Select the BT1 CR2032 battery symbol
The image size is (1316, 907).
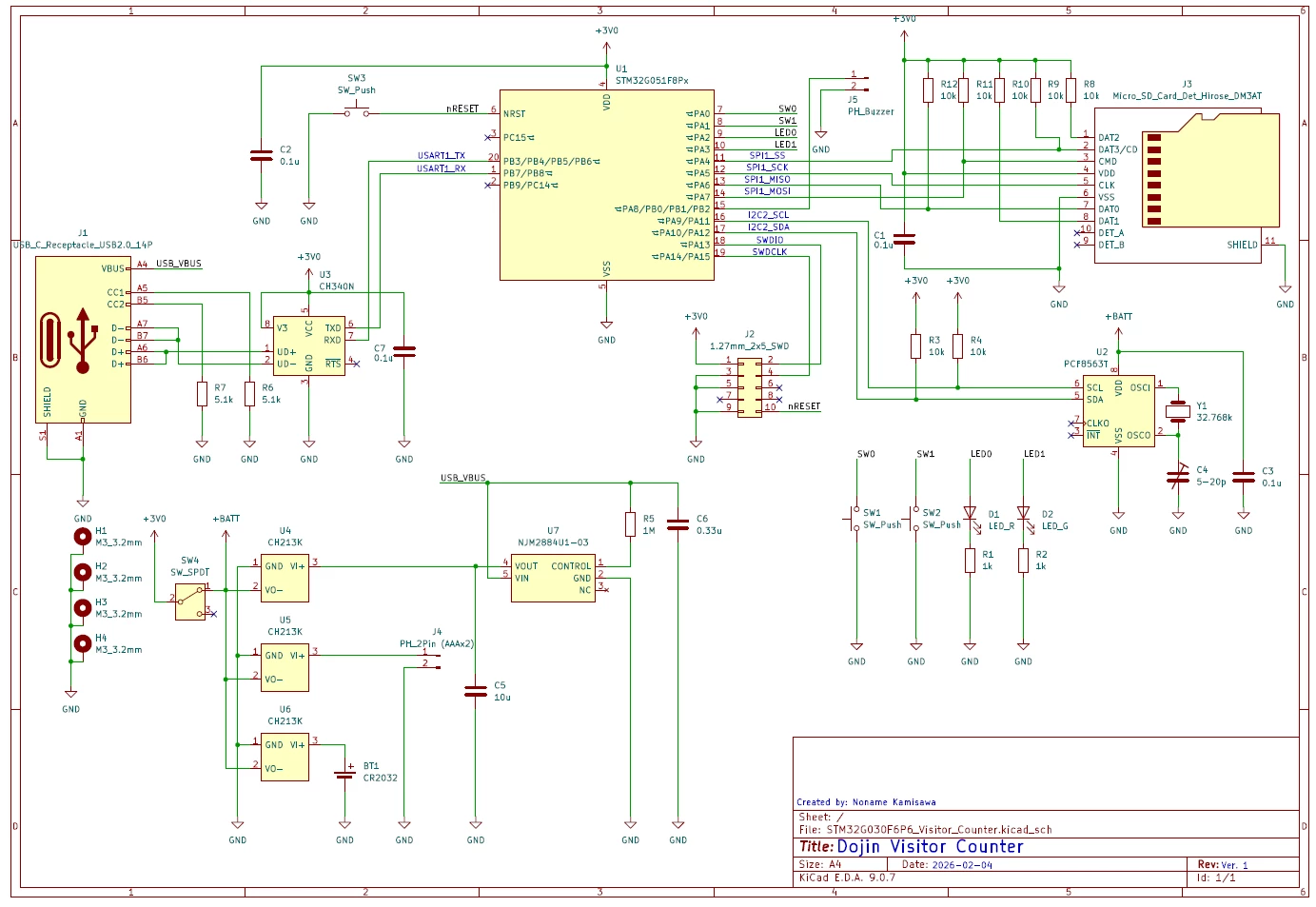pos(344,774)
